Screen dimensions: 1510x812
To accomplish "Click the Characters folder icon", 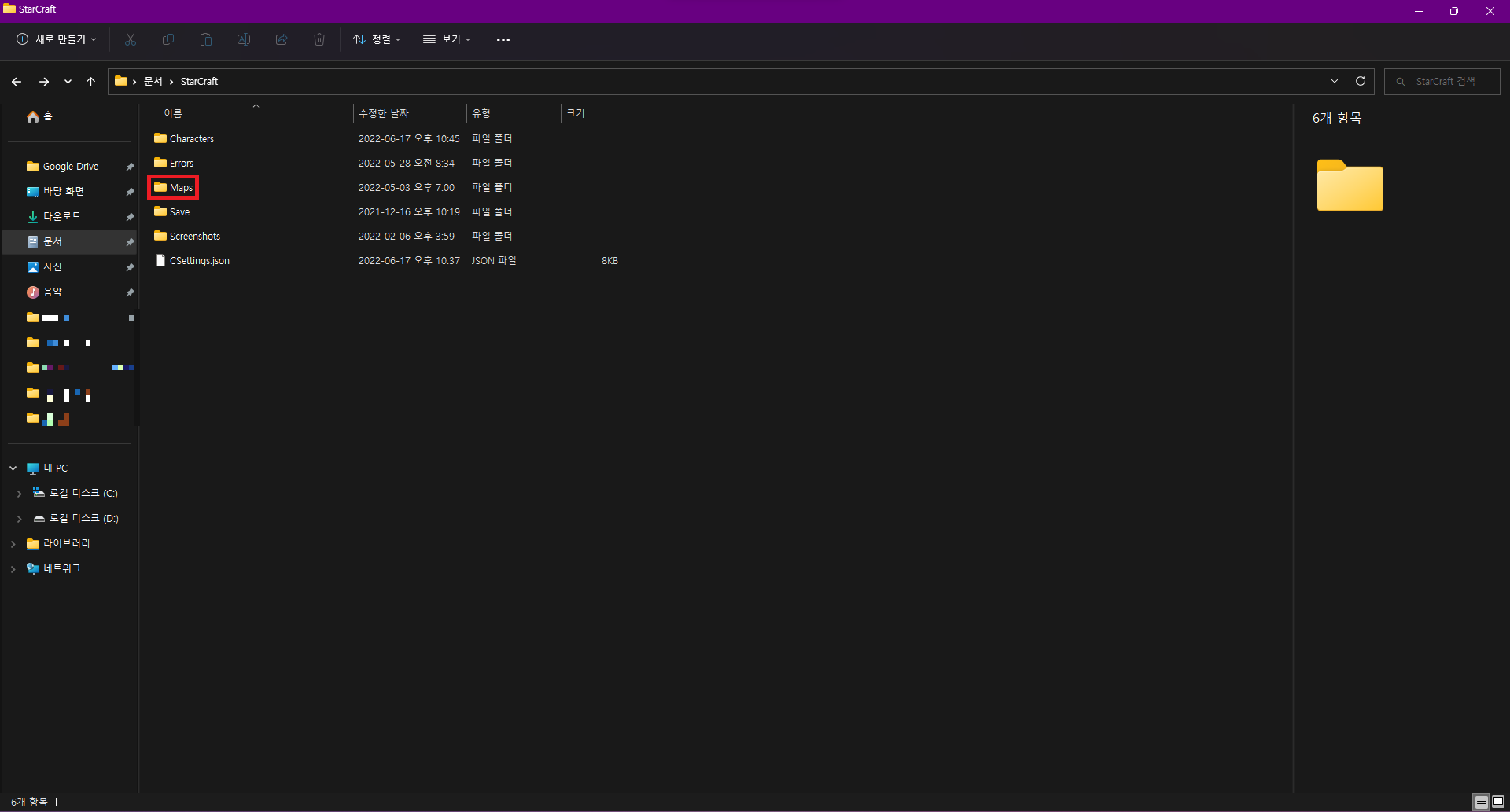I will 160,138.
